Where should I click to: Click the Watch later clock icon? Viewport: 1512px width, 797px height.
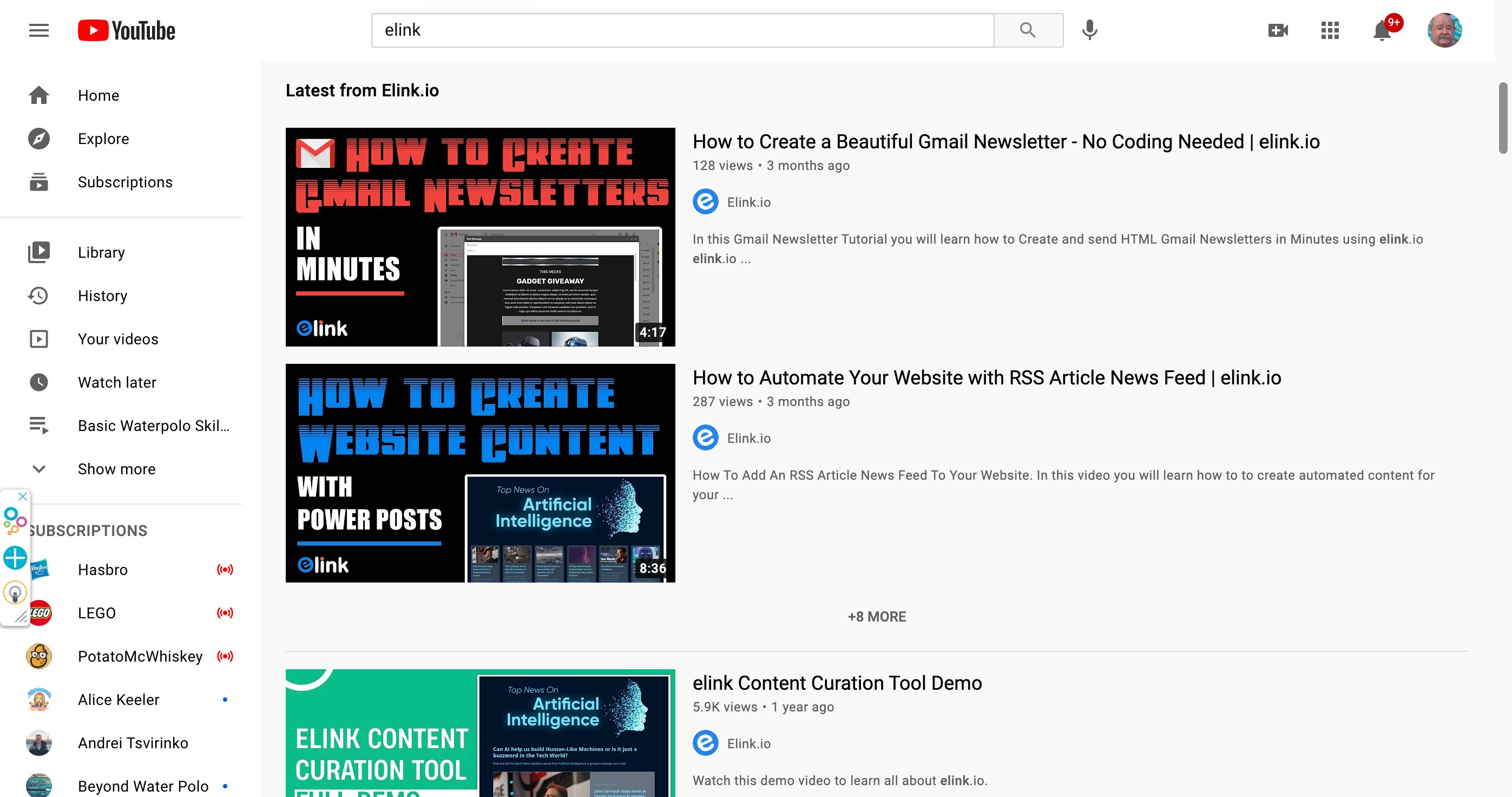pos(39,382)
